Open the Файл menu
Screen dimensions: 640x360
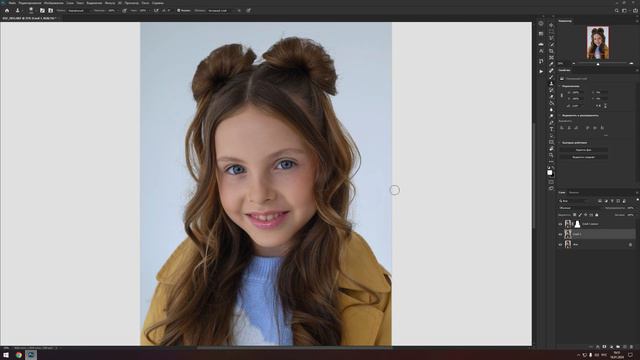point(12,3)
